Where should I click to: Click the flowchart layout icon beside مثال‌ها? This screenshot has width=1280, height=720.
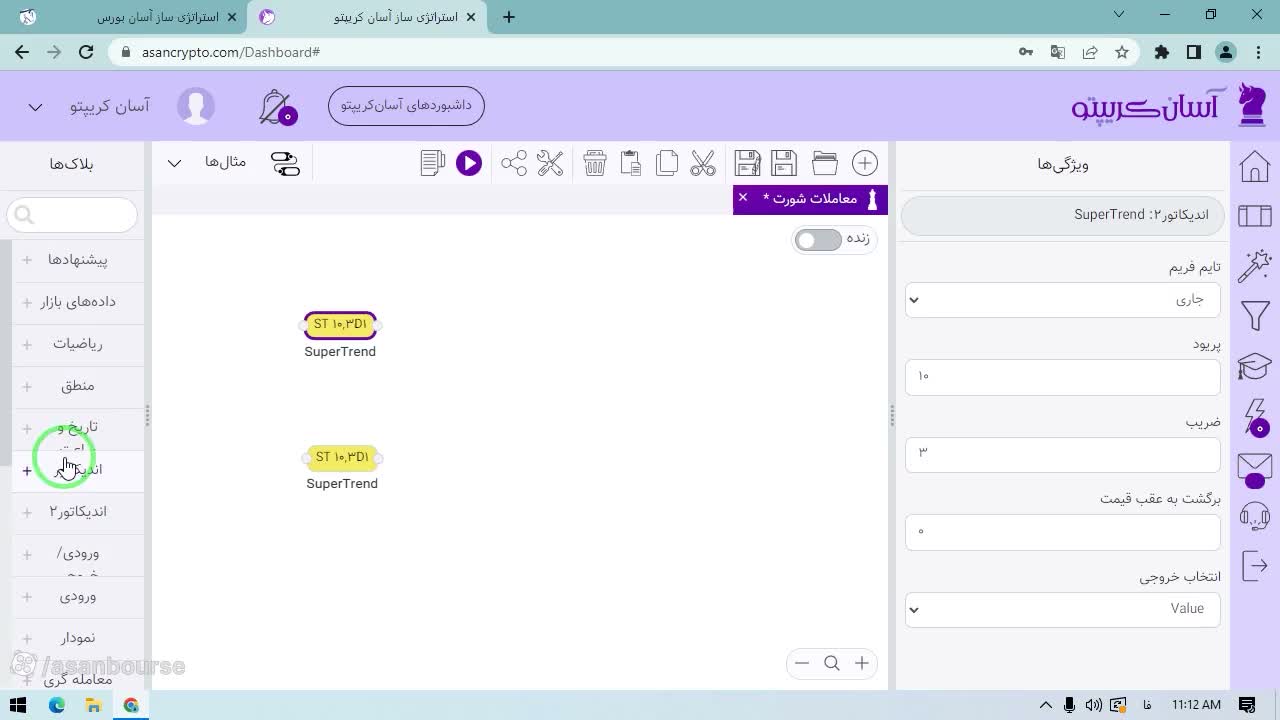click(286, 163)
